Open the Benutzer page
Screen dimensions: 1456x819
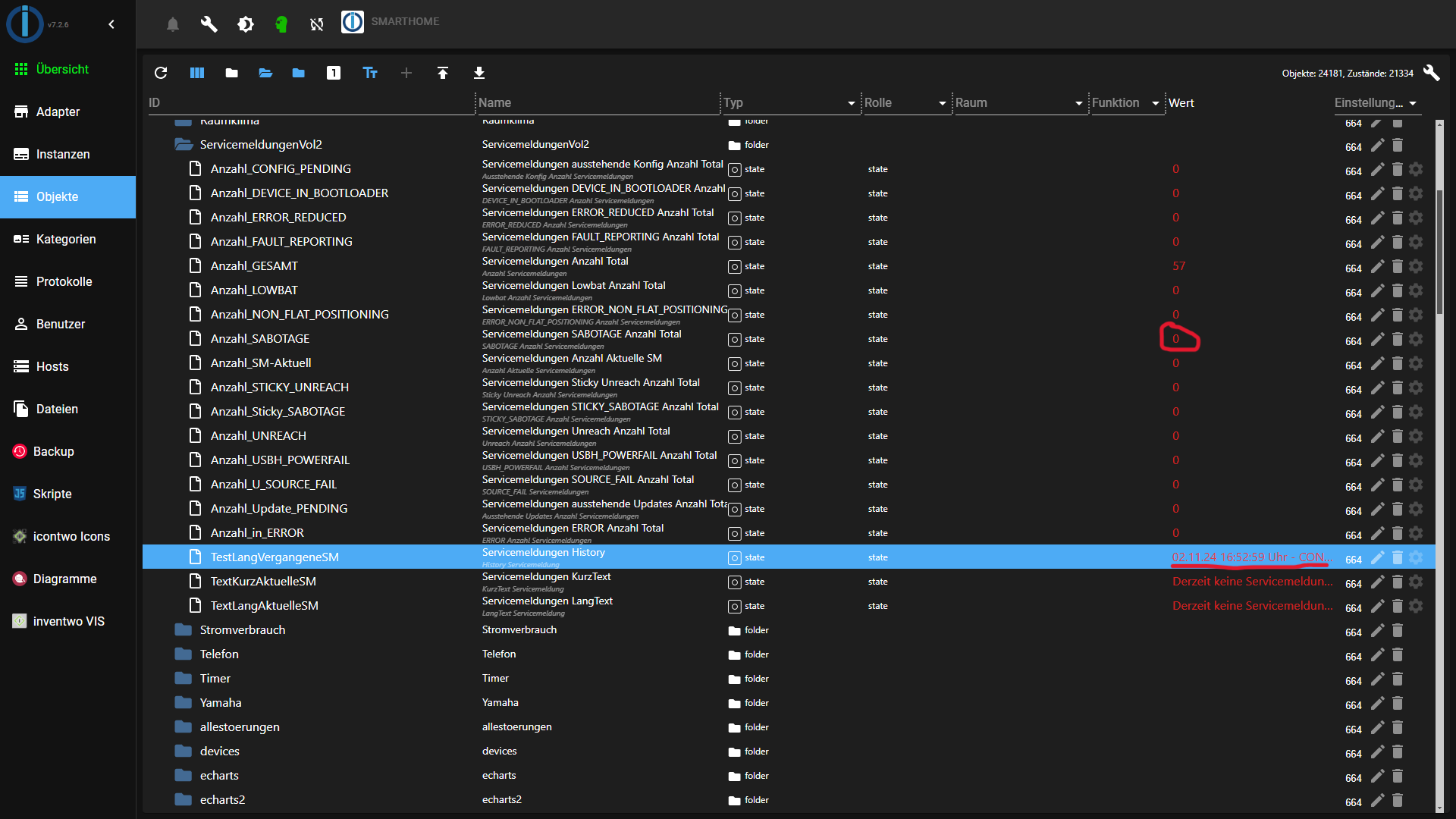67,324
